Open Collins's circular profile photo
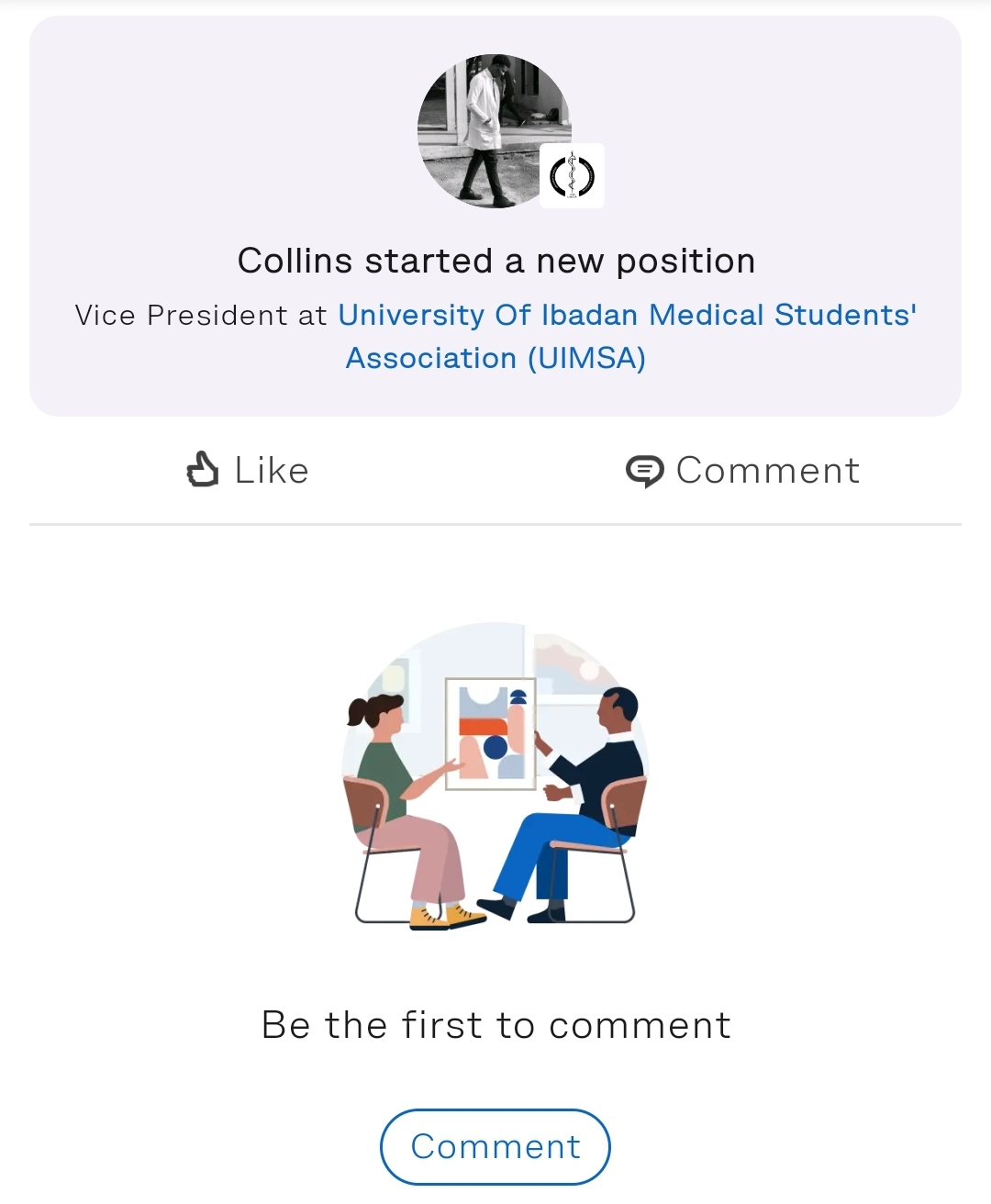 coord(494,130)
